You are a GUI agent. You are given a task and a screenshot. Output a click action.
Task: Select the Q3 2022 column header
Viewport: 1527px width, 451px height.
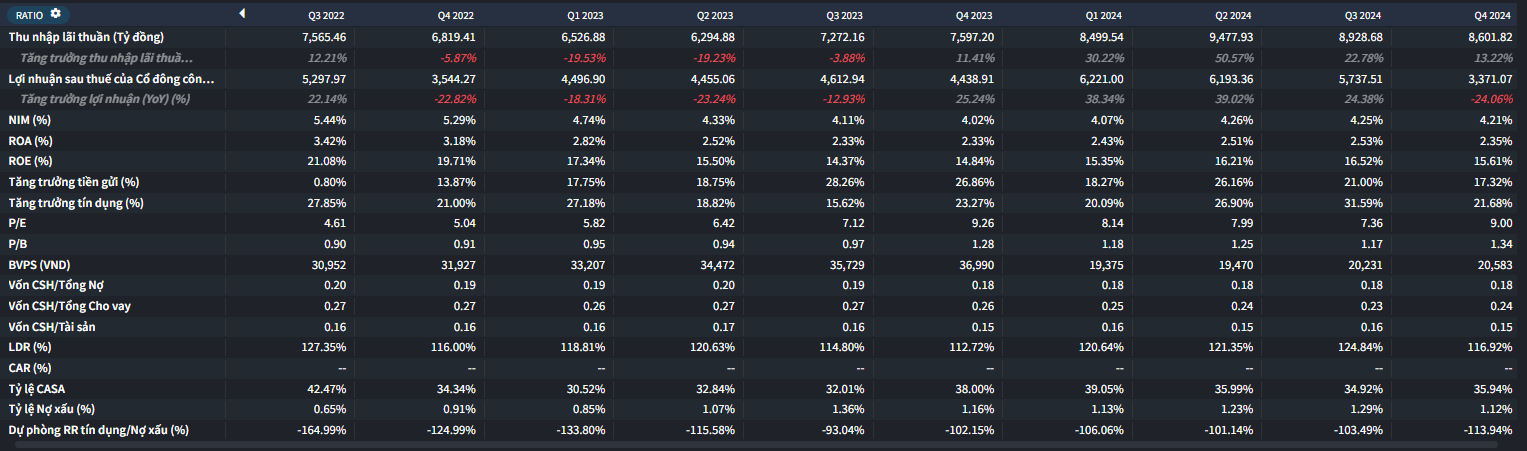[x=328, y=16]
